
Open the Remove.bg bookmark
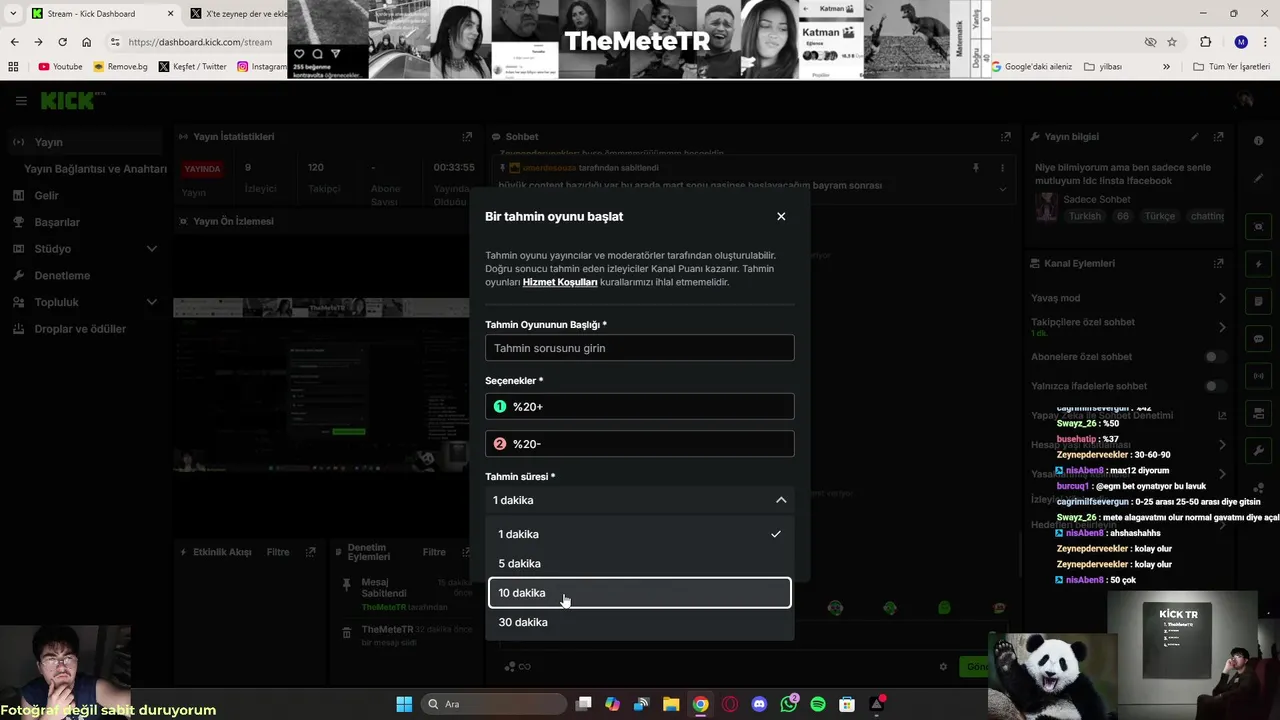point(120,67)
